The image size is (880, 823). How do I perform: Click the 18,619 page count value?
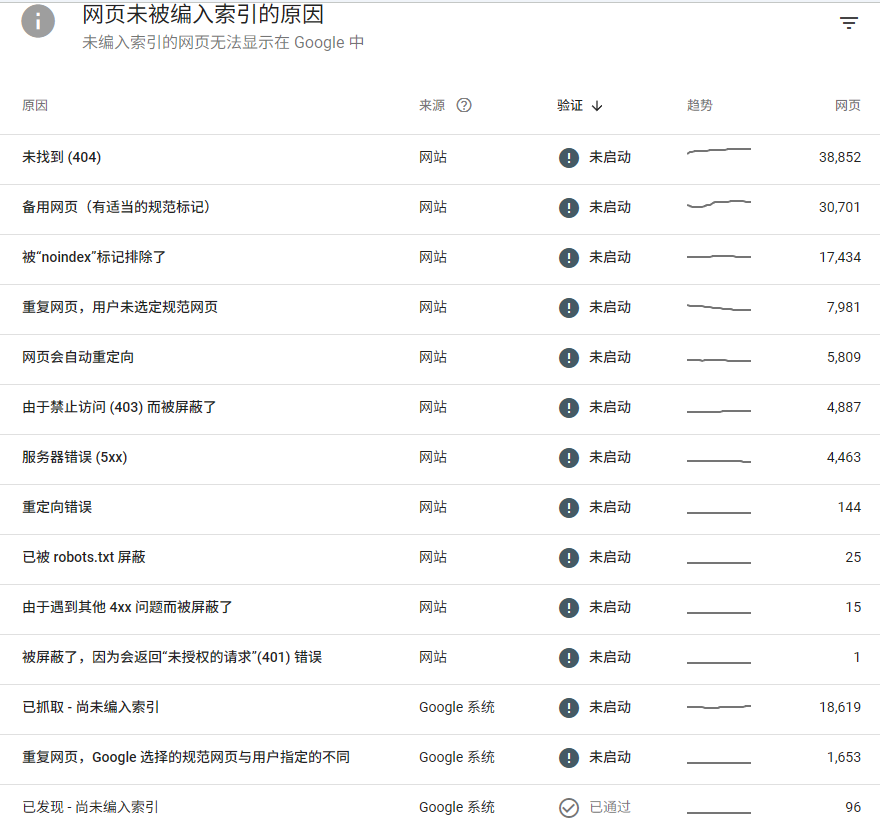840,707
